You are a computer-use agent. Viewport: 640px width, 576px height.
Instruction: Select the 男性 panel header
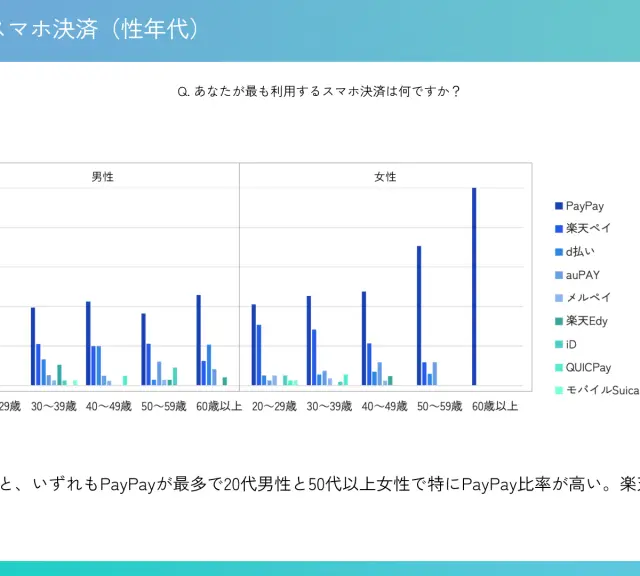click(102, 177)
